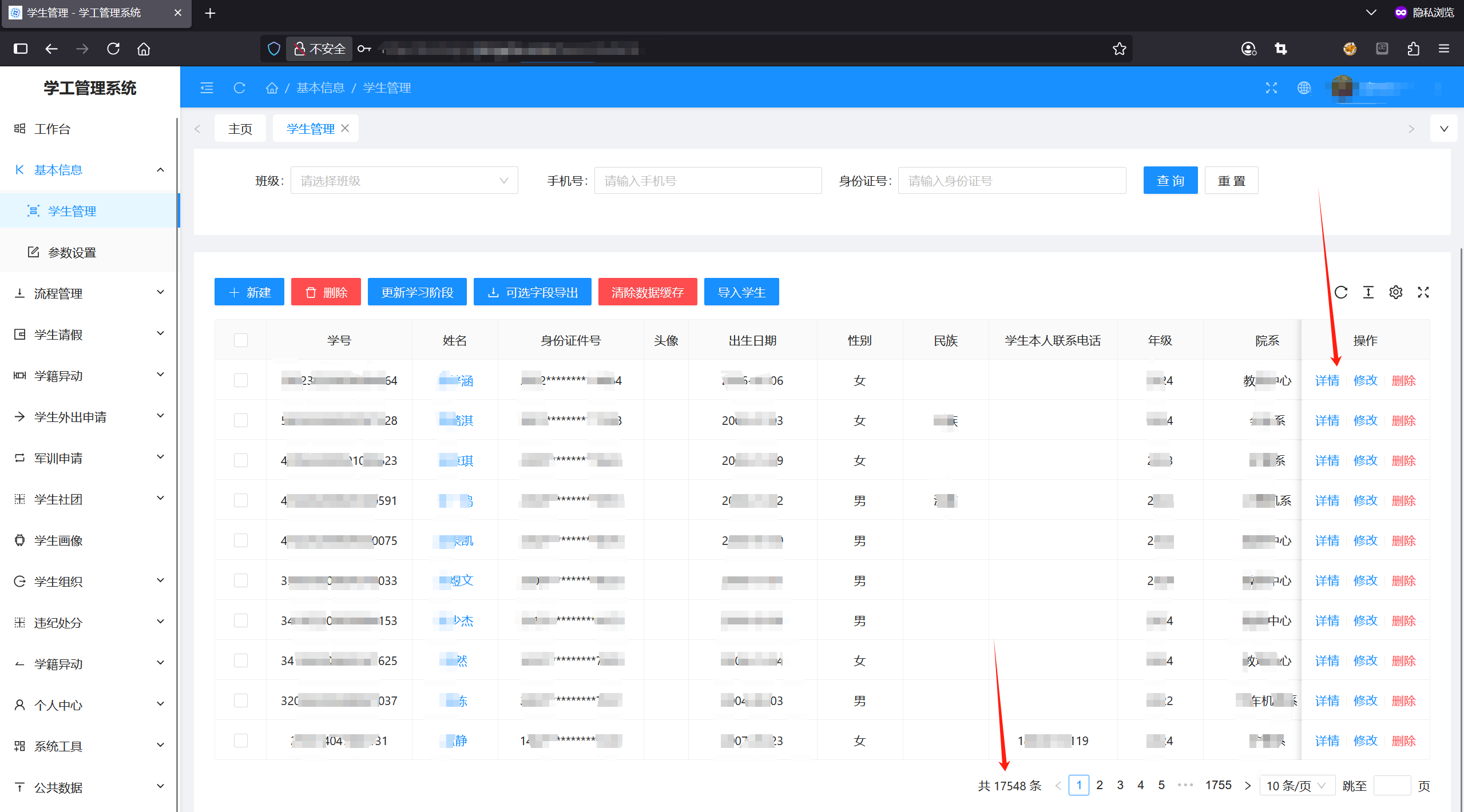Click the language globe icon
The width and height of the screenshot is (1464, 812).
pyautogui.click(x=1304, y=87)
